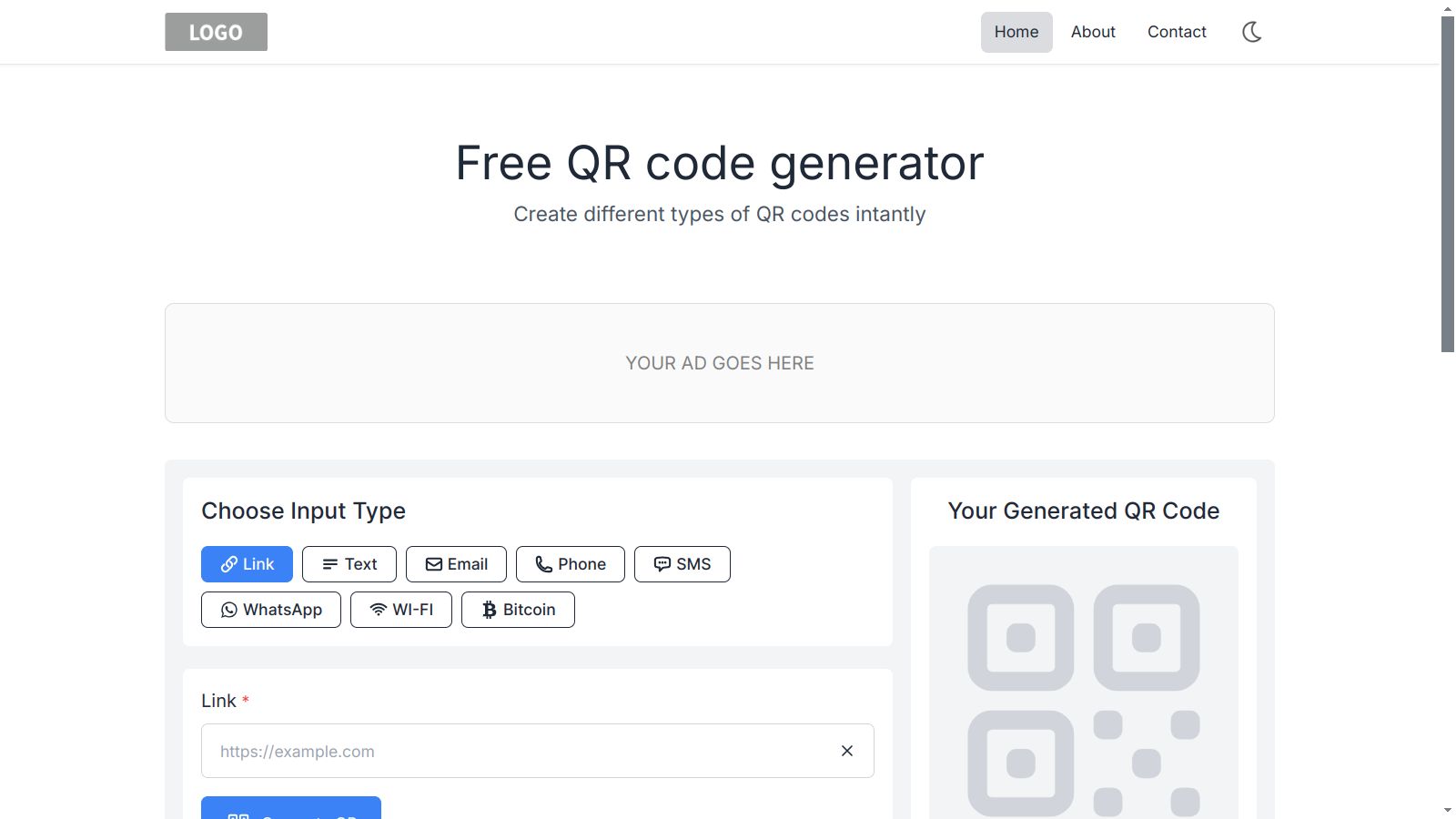The height and width of the screenshot is (819, 1456).
Task: Click the YOUR AD GOES HERE banner
Action: pos(719,363)
